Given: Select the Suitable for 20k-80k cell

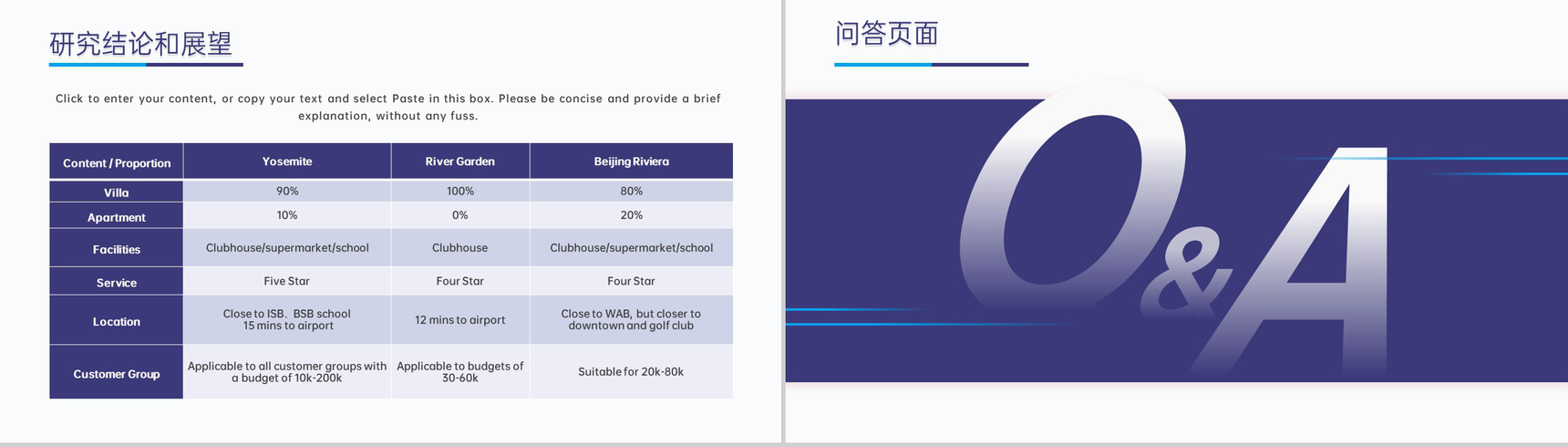Looking at the screenshot, I should click(632, 371).
